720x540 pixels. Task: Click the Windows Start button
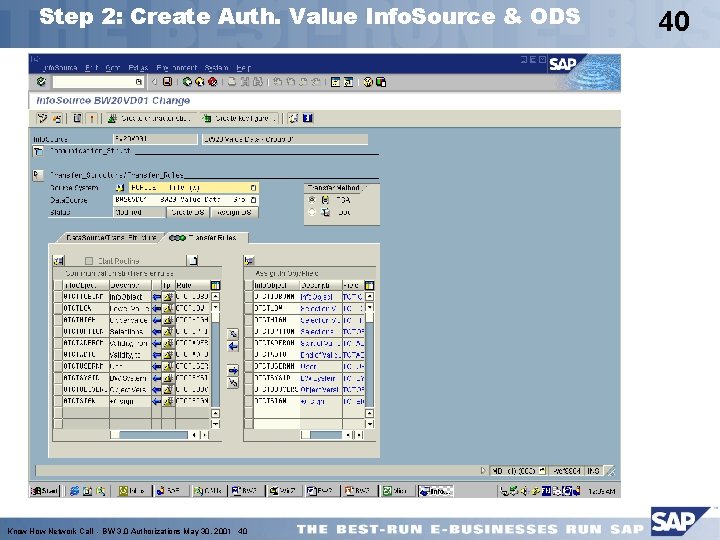(45, 491)
